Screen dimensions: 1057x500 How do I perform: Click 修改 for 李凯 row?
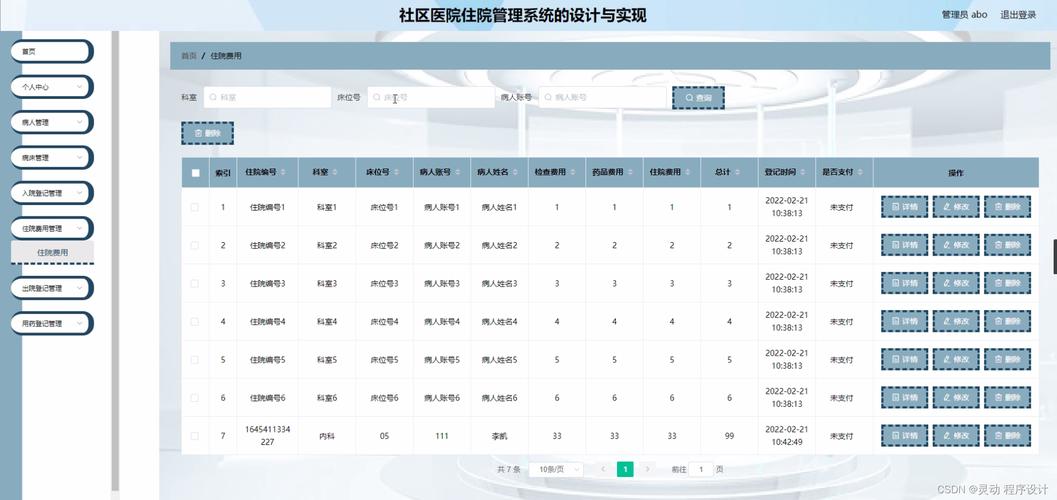pyautogui.click(x=956, y=436)
